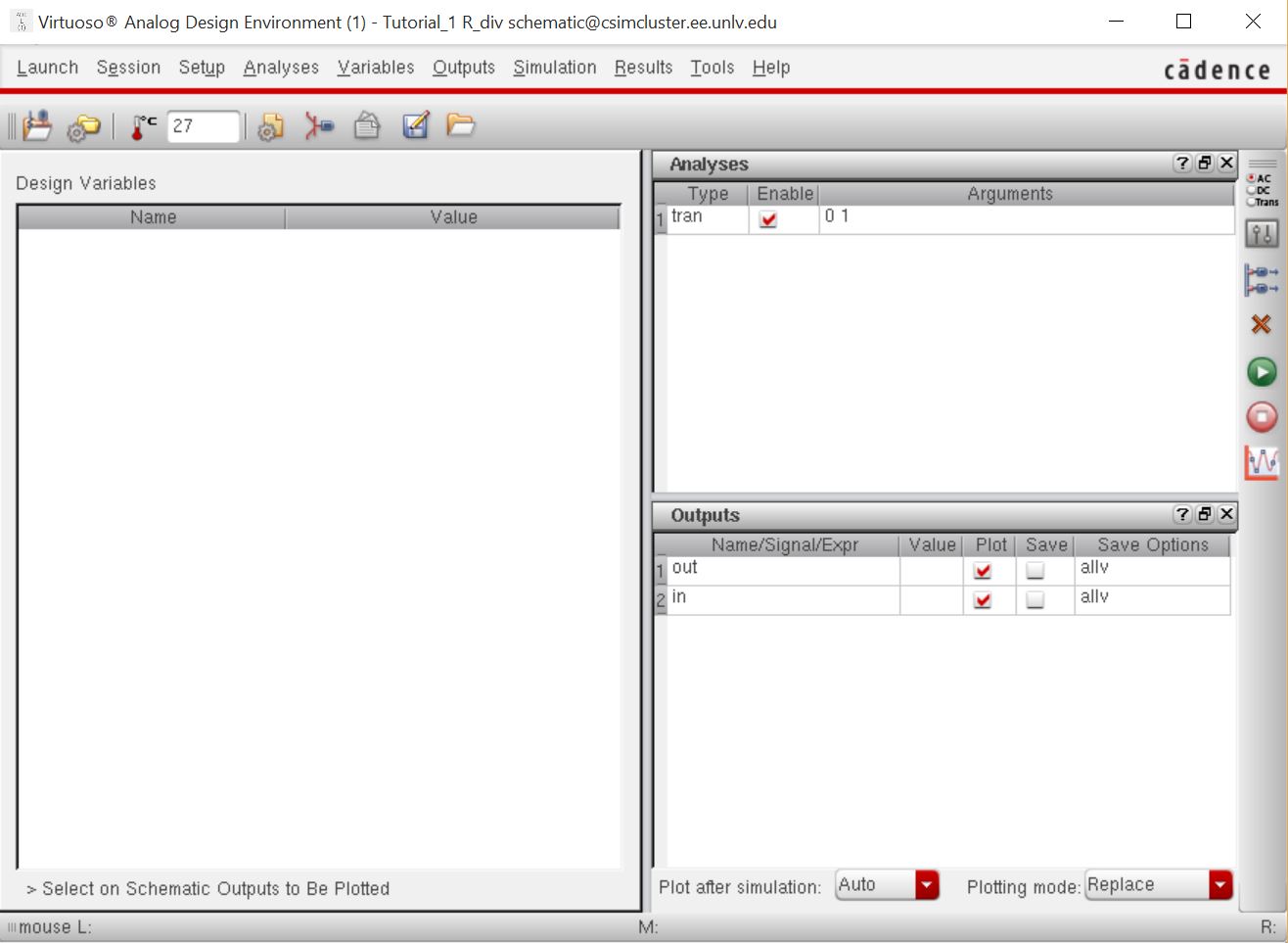Click the Name header in Design Variables
1288x943 pixels.
(153, 217)
